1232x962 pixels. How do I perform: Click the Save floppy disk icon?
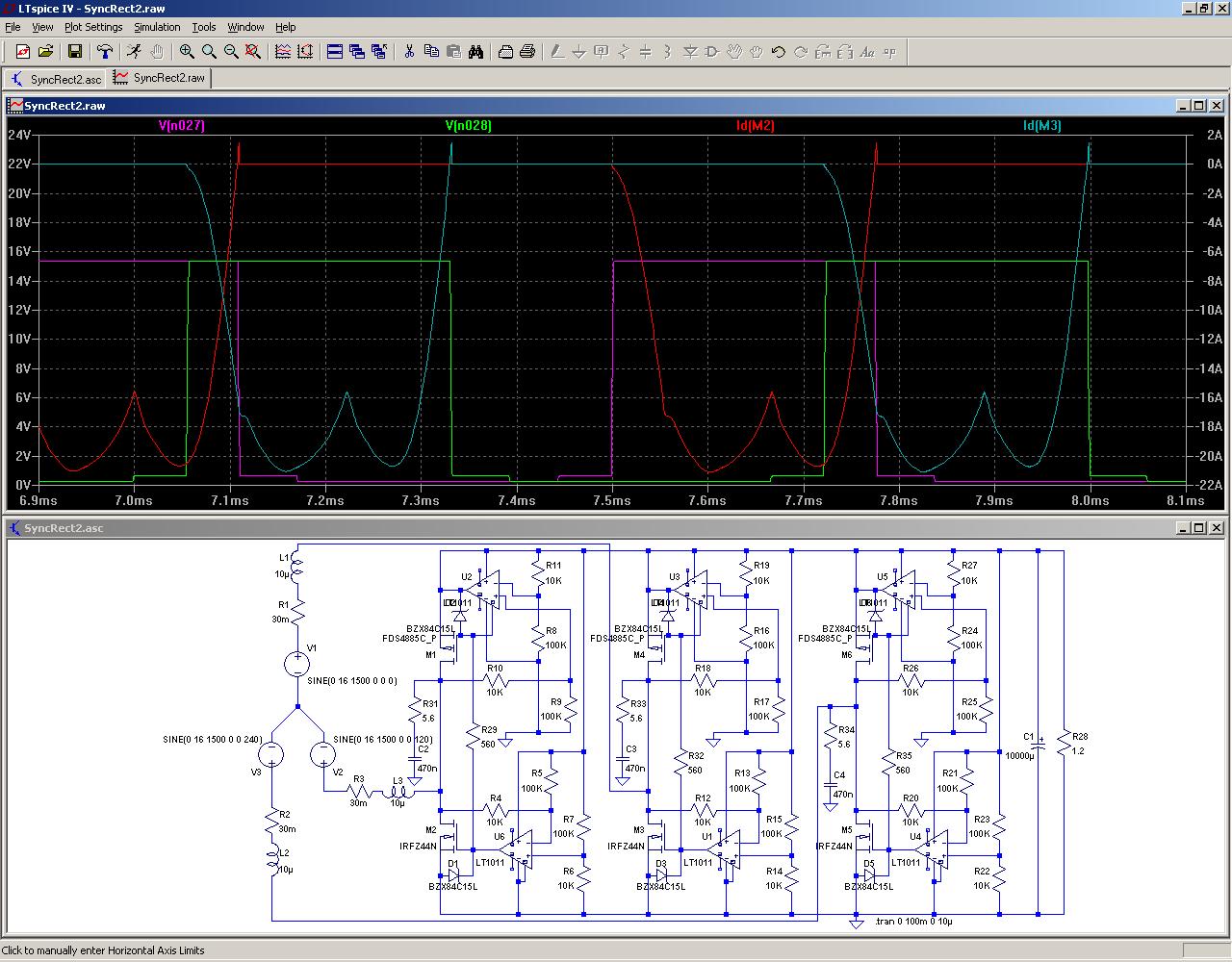tap(75, 52)
